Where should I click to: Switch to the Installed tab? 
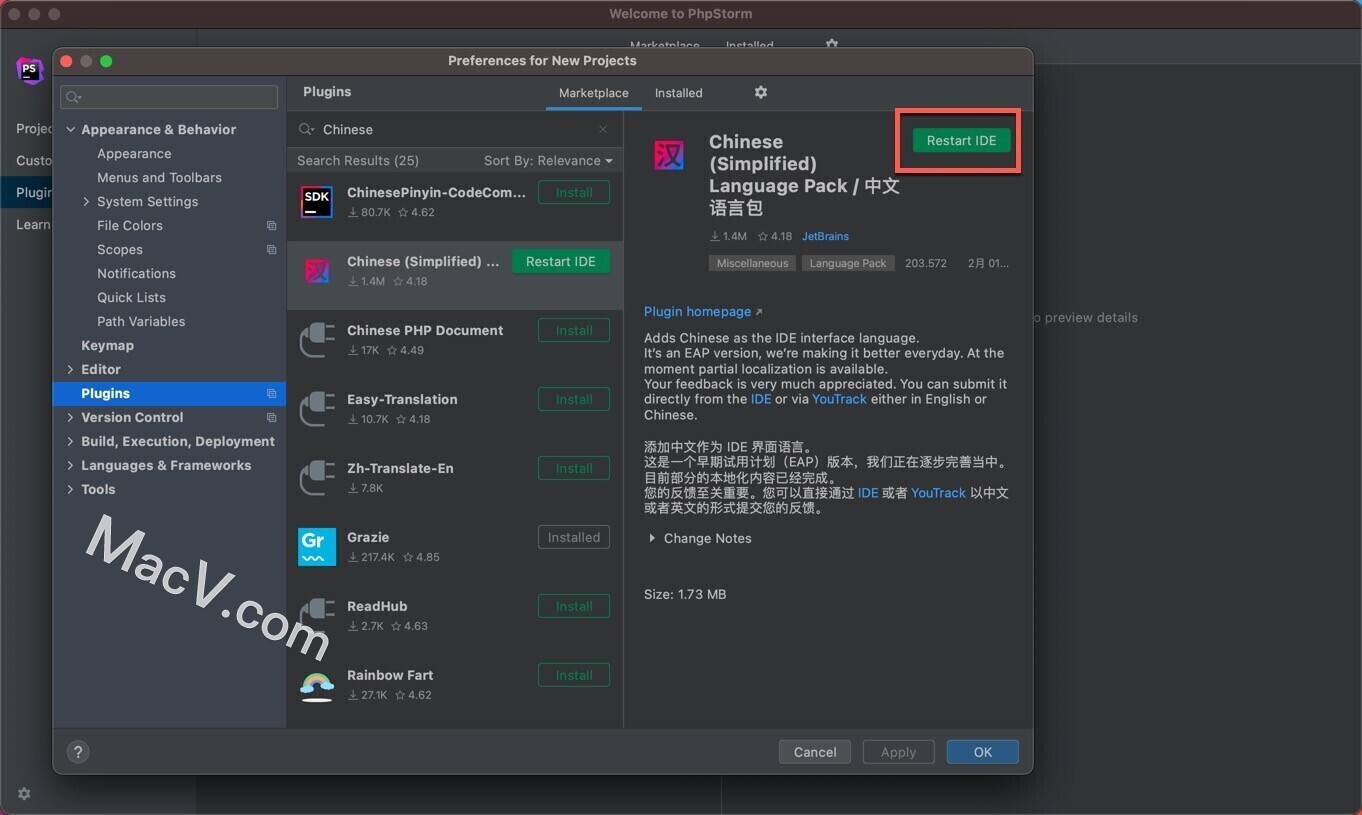(x=679, y=93)
